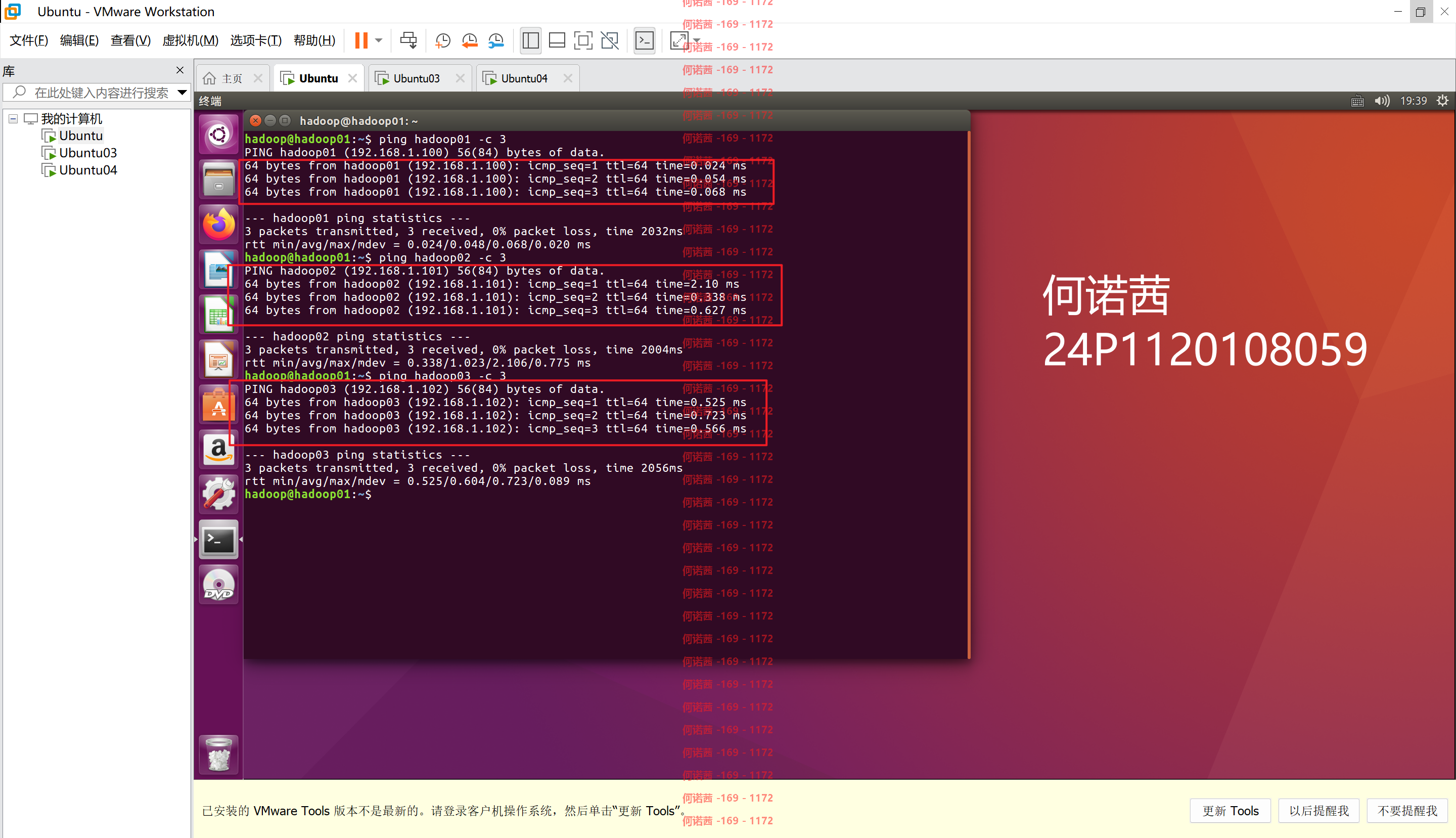This screenshot has width=1456, height=838.
Task: Launch Firefox from the launcher
Action: (218, 224)
